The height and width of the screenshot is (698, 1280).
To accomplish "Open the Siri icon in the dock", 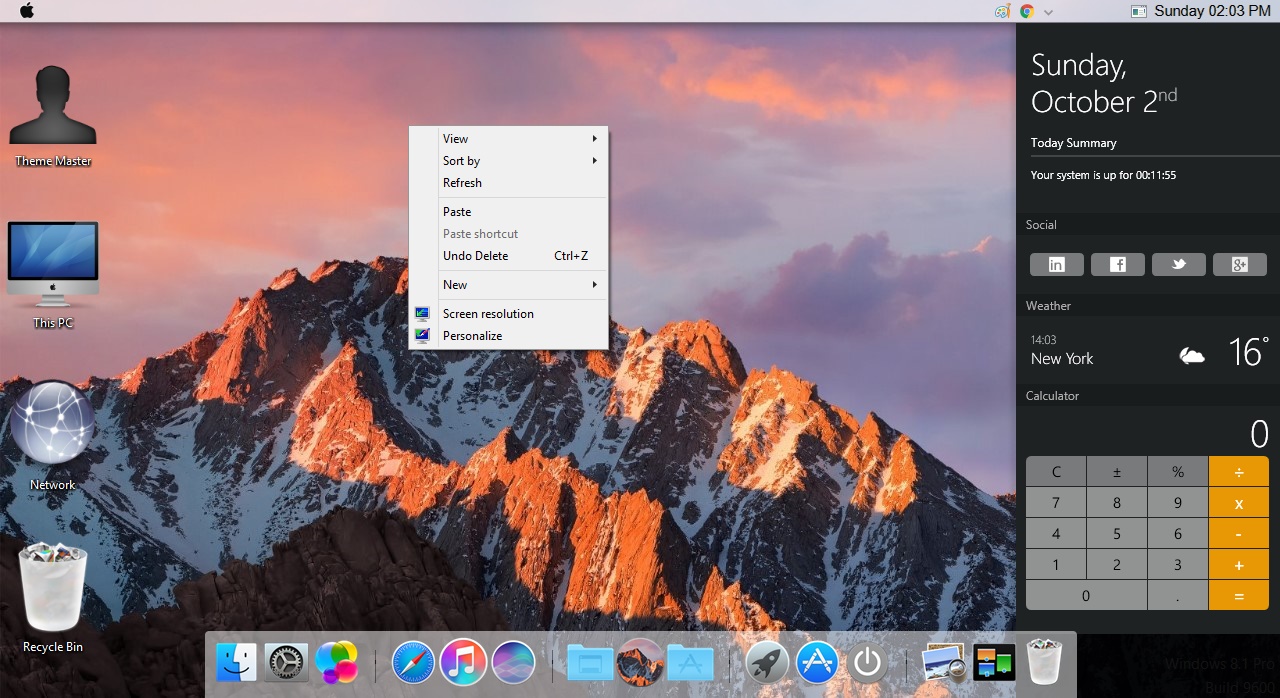I will pos(513,662).
